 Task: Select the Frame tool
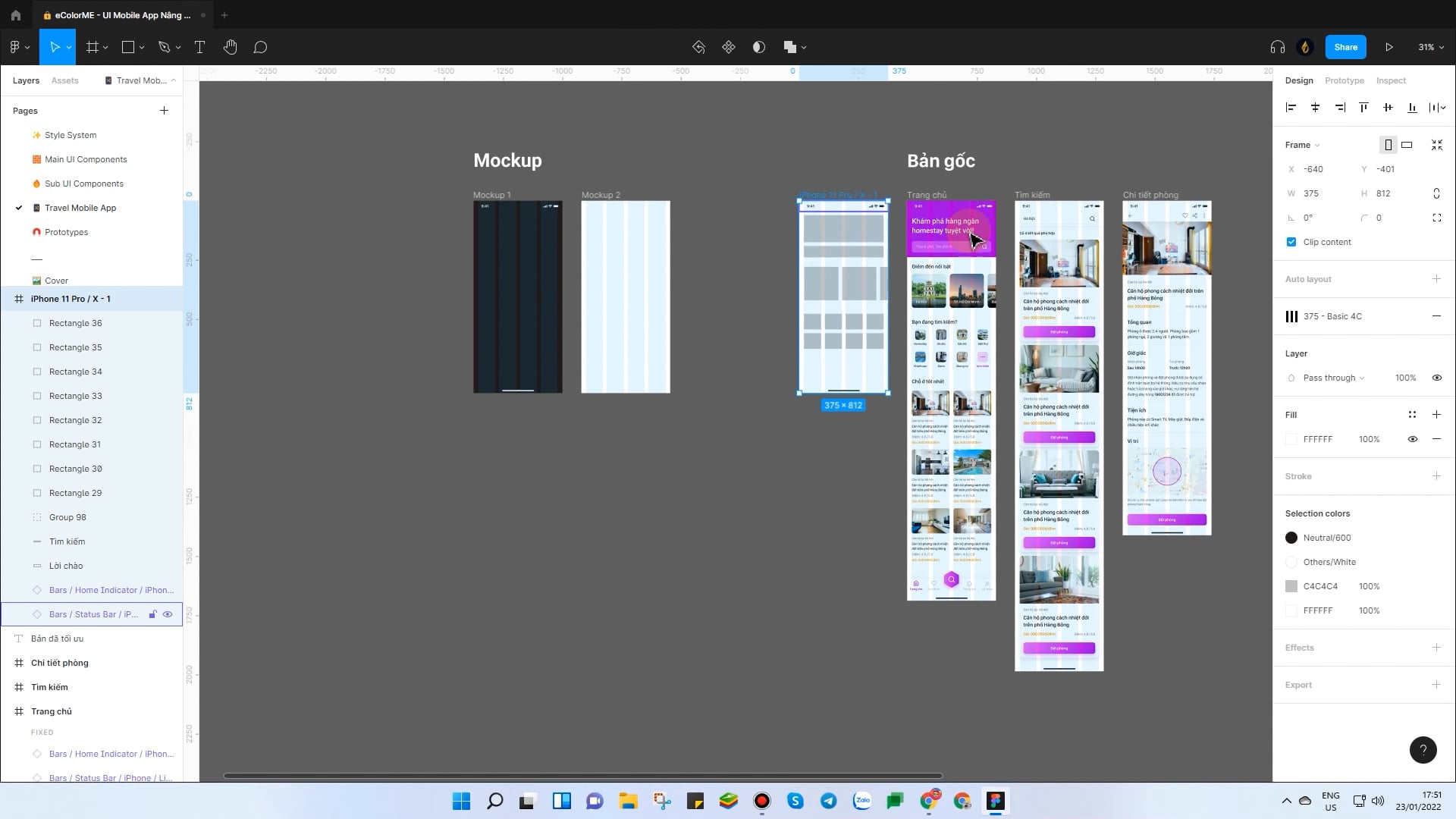[93, 47]
